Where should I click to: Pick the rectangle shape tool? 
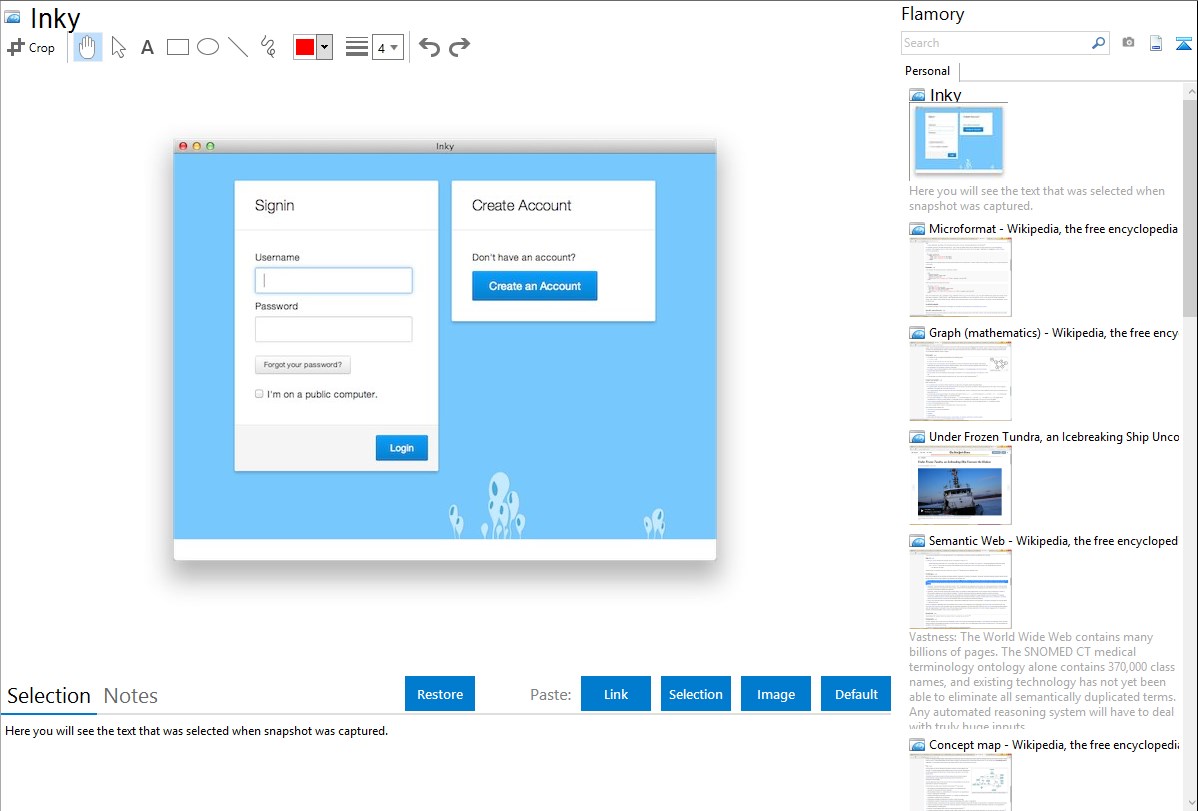[178, 47]
